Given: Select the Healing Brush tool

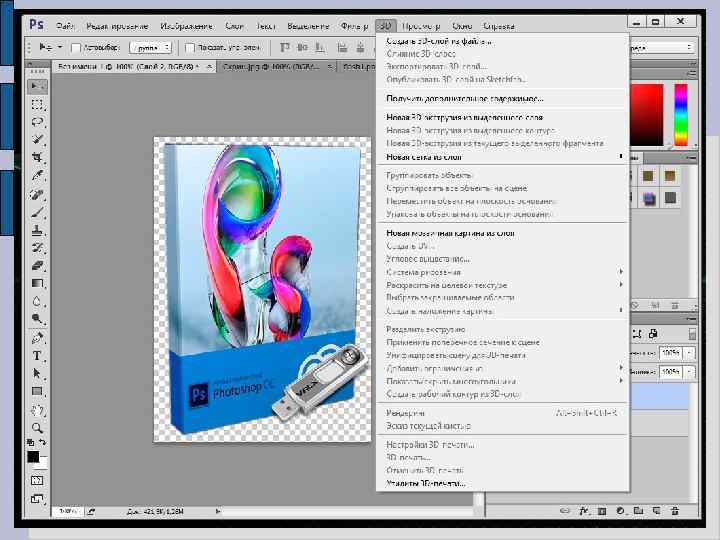Looking at the screenshot, I should coord(37,194).
